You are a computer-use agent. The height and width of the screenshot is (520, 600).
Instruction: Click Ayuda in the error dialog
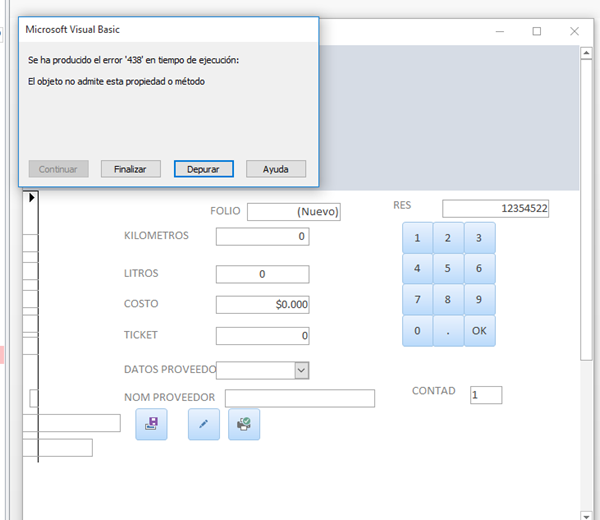pos(276,169)
